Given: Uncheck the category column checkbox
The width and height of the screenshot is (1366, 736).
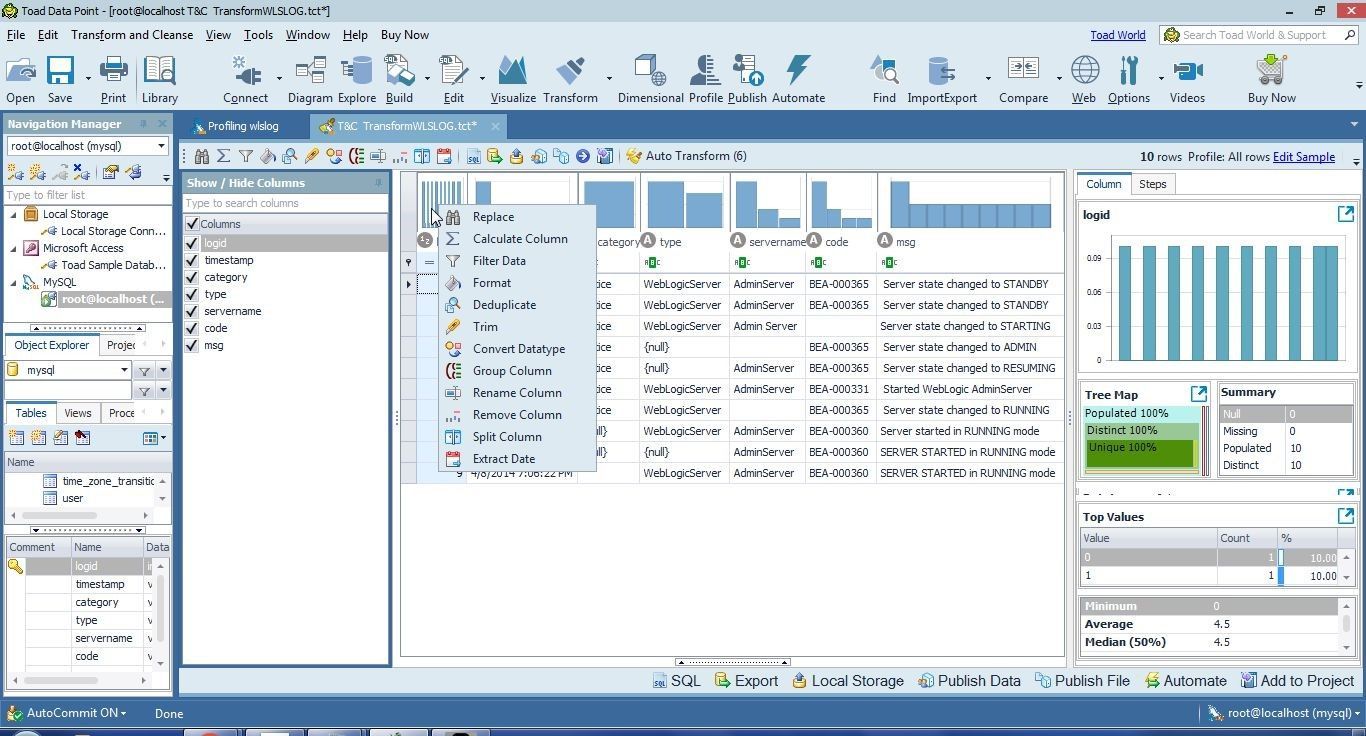Looking at the screenshot, I should (x=192, y=277).
